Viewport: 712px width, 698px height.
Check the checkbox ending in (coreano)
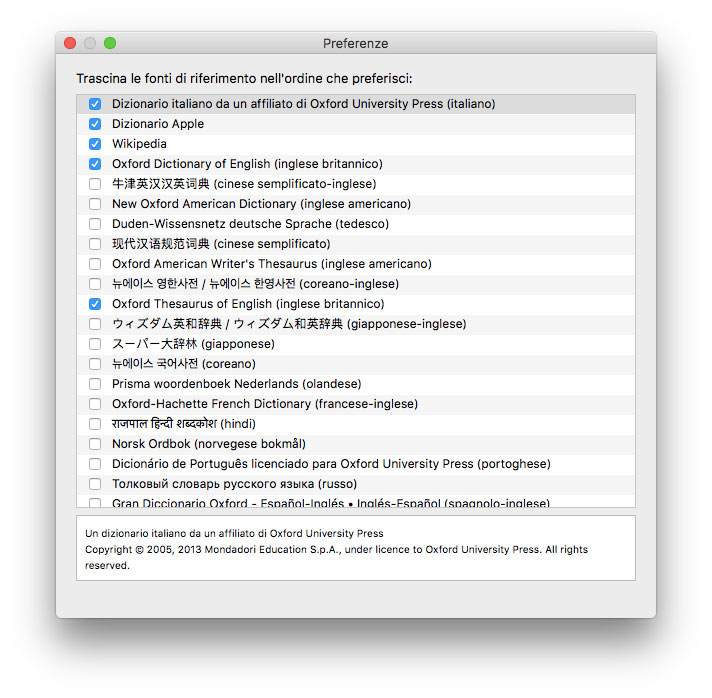click(x=95, y=364)
